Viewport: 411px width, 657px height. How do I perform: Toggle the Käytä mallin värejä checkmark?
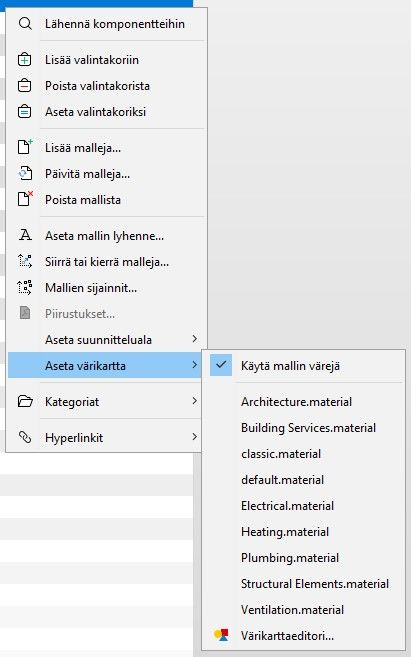tap(221, 365)
